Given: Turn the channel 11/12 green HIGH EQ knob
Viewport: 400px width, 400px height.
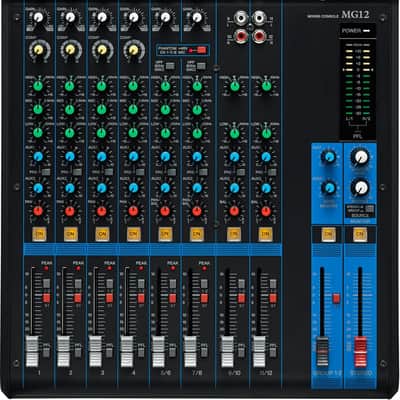Looking at the screenshot, I should point(266,86).
